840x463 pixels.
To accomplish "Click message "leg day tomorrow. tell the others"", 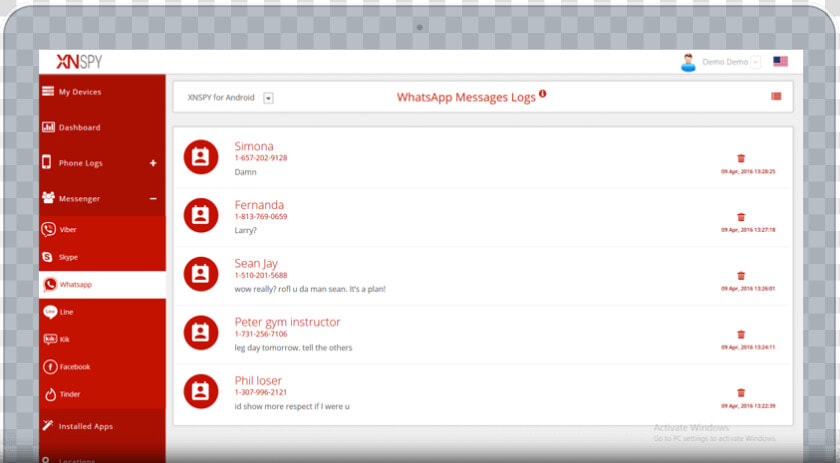I will point(294,348).
